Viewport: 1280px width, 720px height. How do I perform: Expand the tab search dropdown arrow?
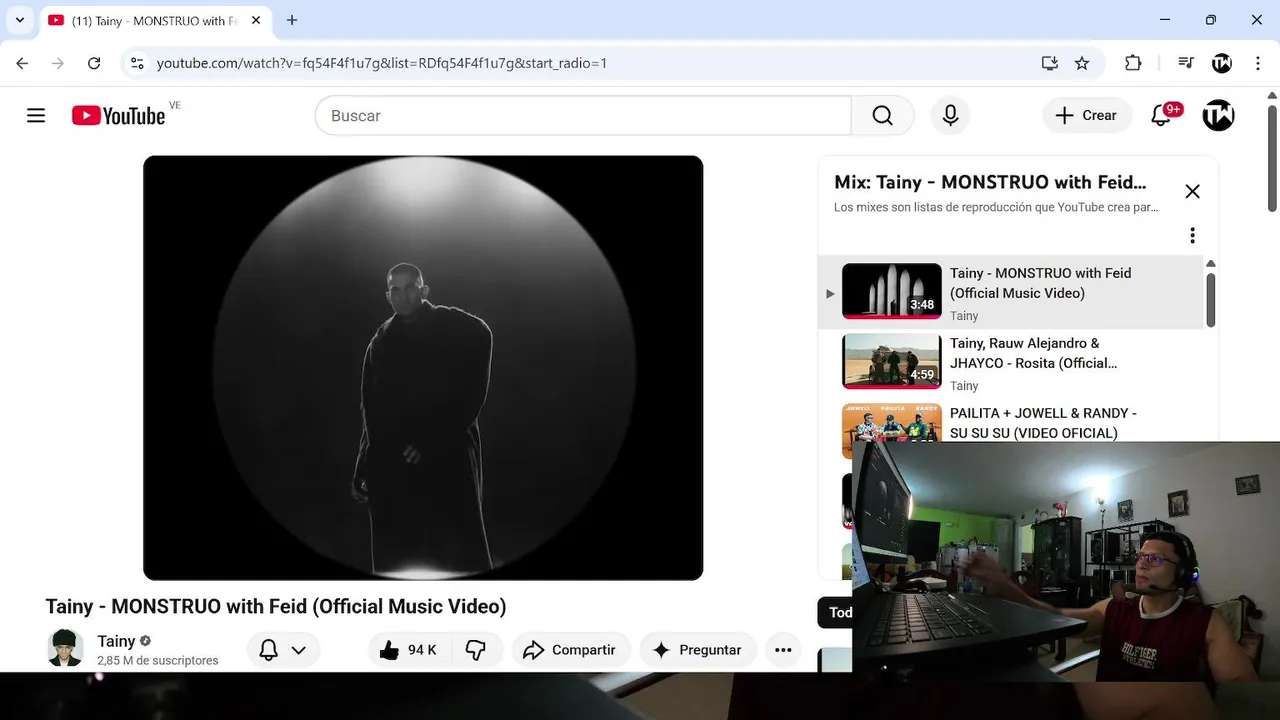[x=19, y=20]
